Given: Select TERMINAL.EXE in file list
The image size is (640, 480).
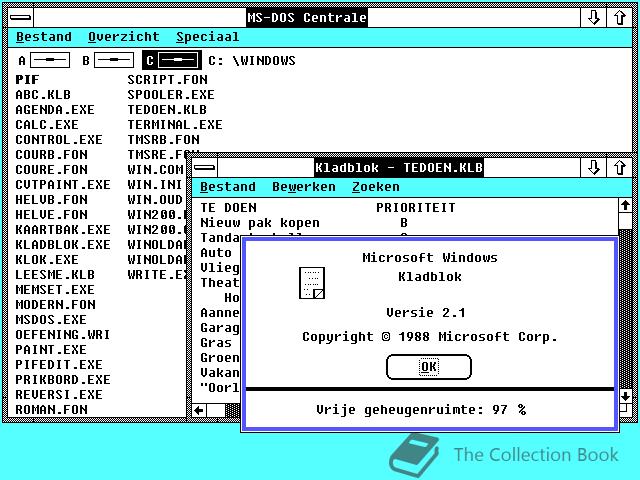Looking at the screenshot, I should tap(175, 125).
